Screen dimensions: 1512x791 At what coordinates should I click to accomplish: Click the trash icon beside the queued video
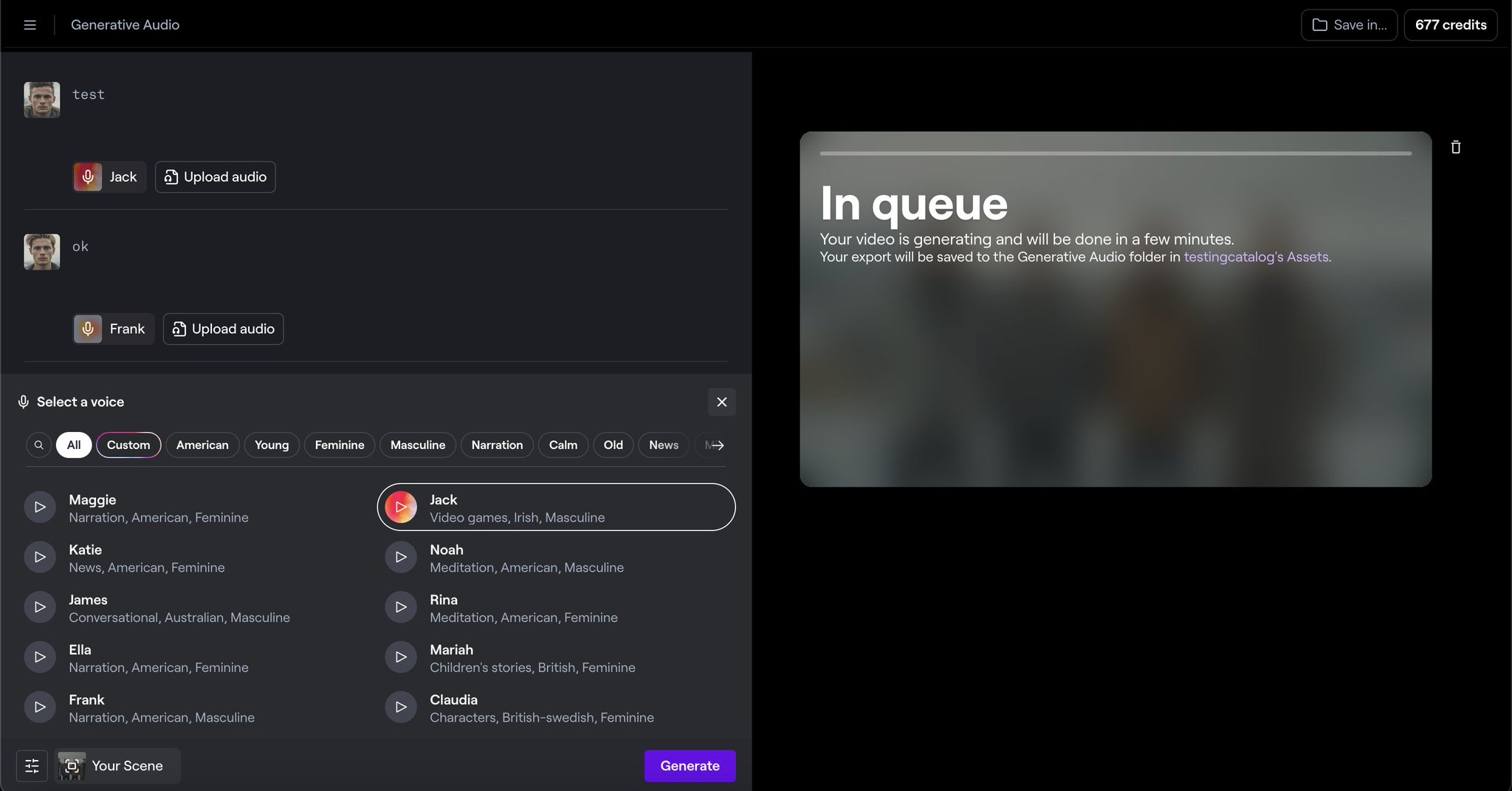(1455, 147)
